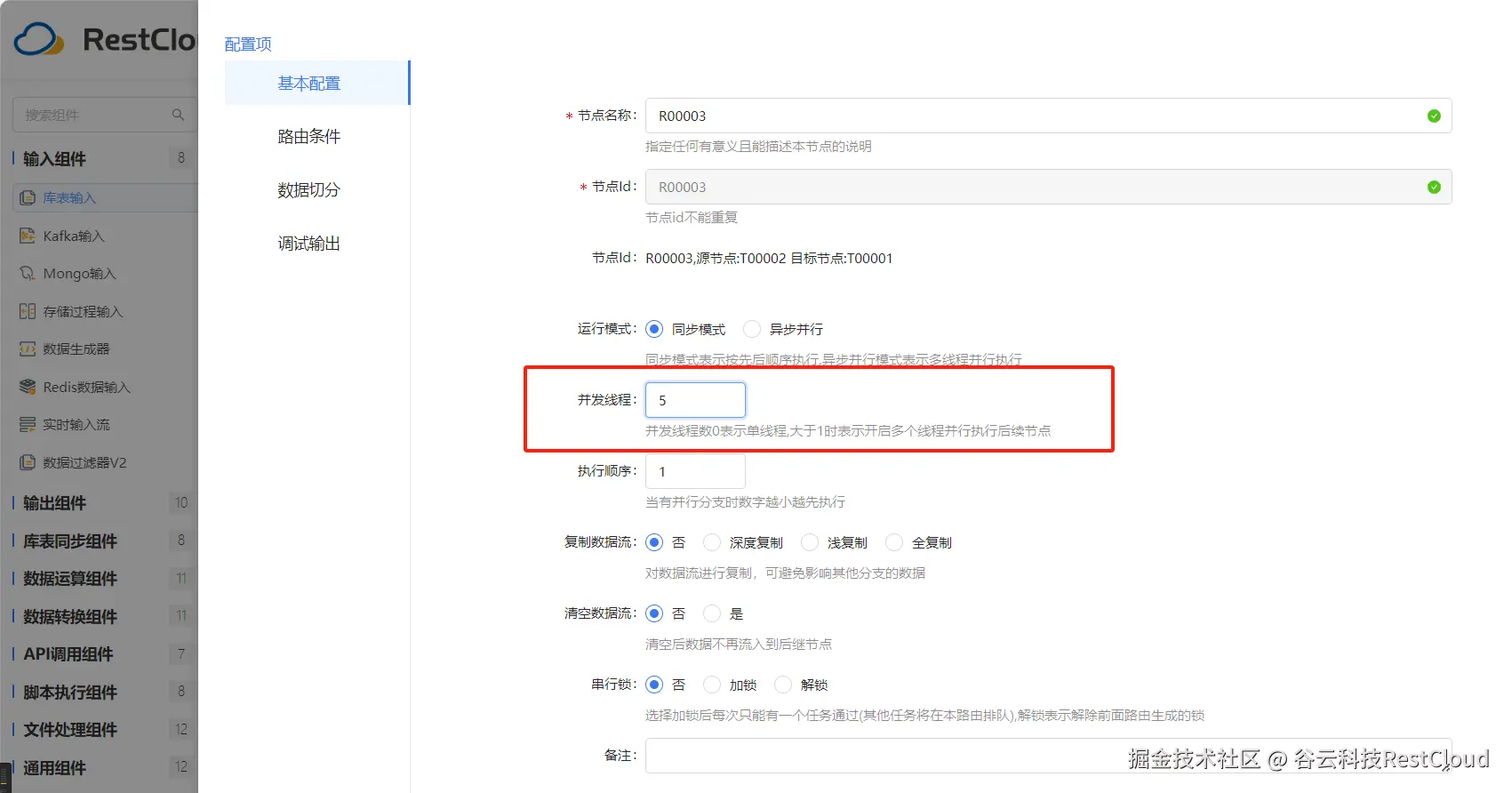
Task: Choose 否 for 串行锁
Action: coord(654,685)
